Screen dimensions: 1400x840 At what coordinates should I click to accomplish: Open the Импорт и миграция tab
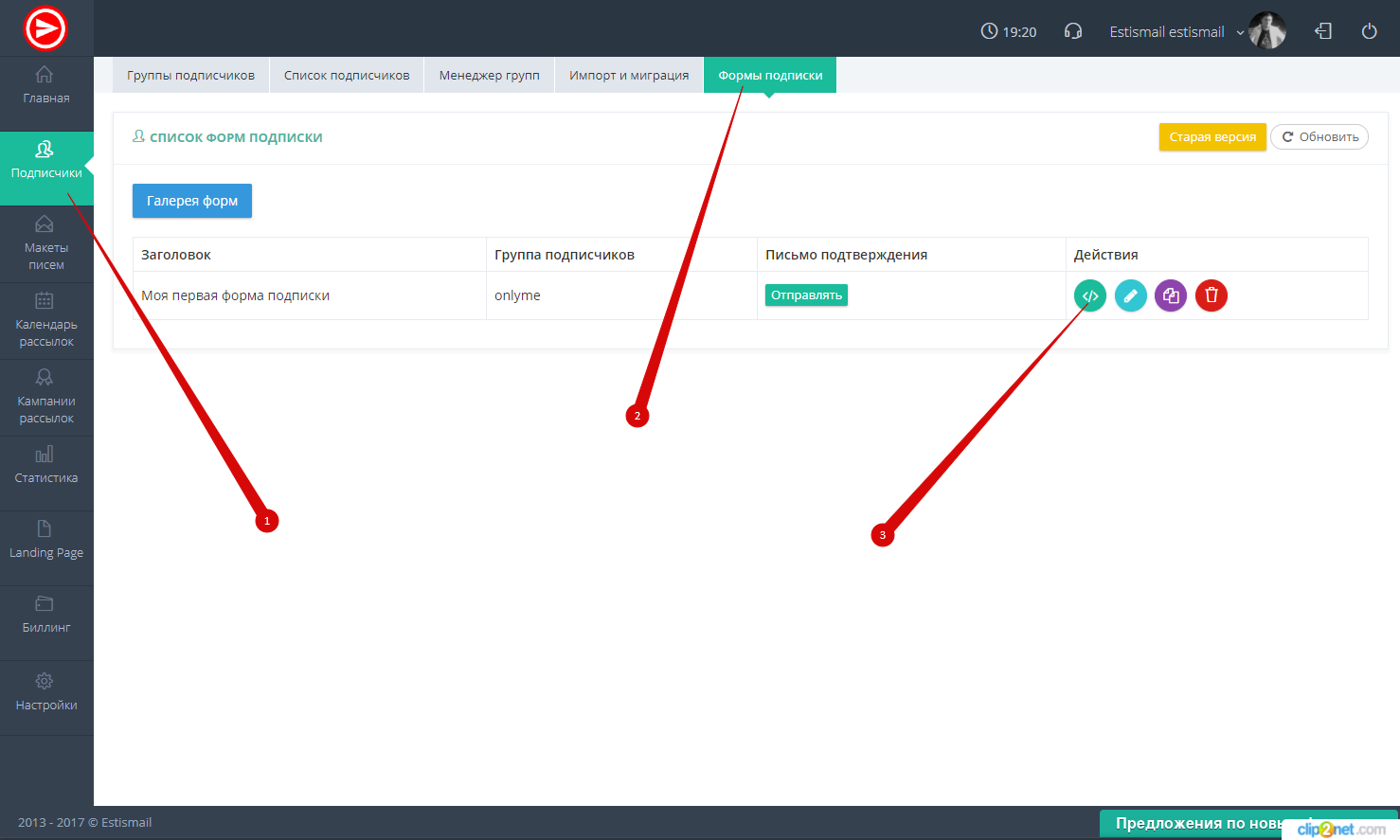(x=629, y=76)
